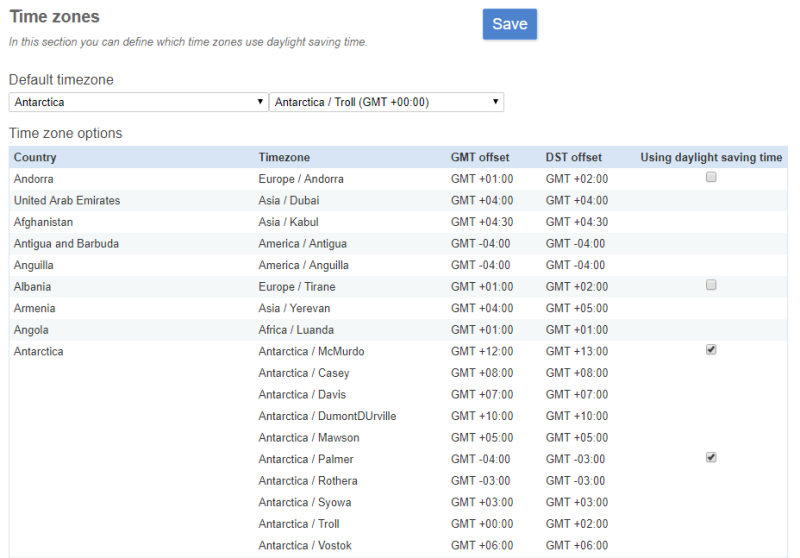Viewport: 800px width, 558px height.
Task: Select the Afghanistan row country name
Action: pos(43,222)
